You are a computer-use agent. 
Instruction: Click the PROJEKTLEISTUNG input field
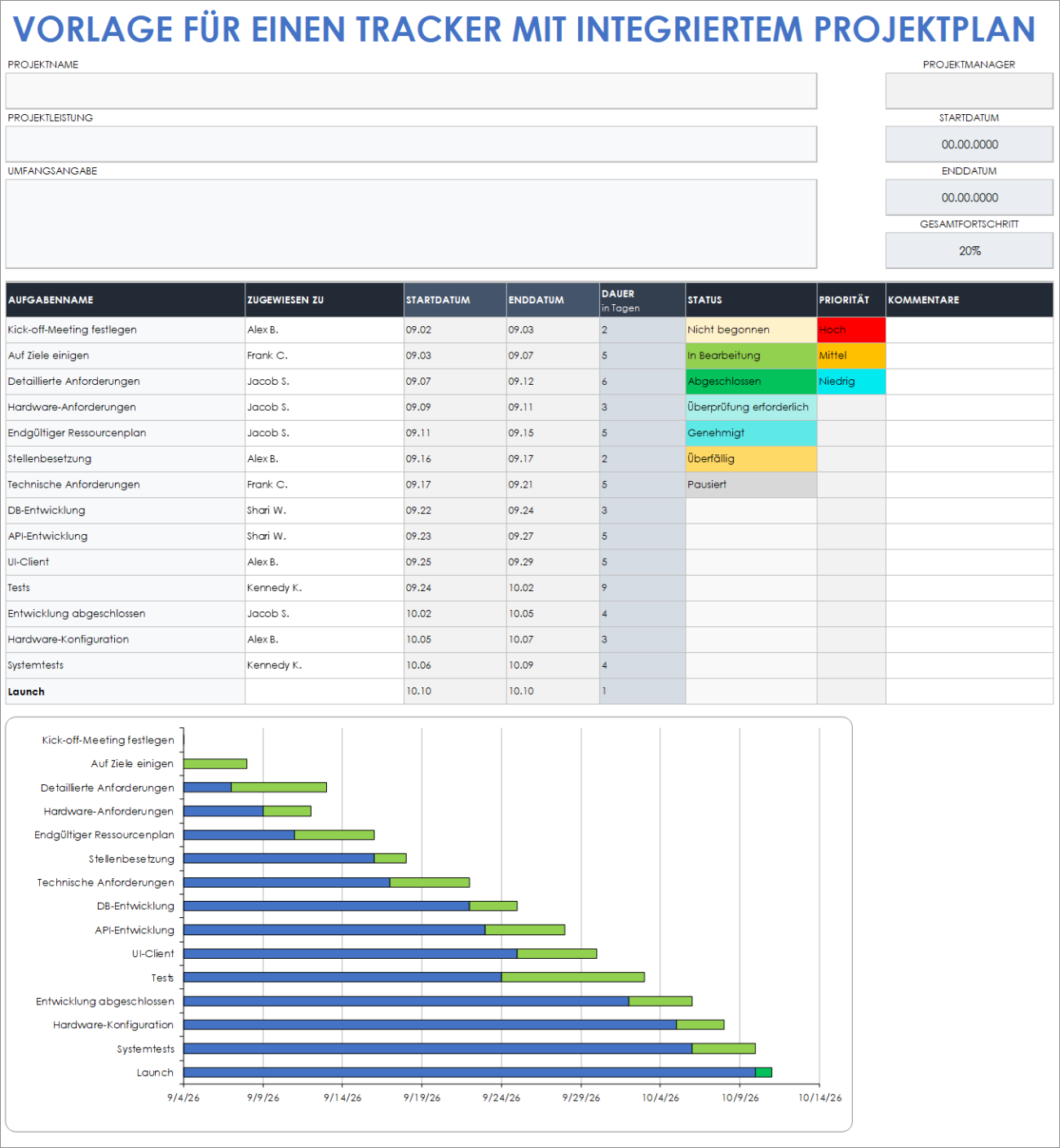pos(408,143)
